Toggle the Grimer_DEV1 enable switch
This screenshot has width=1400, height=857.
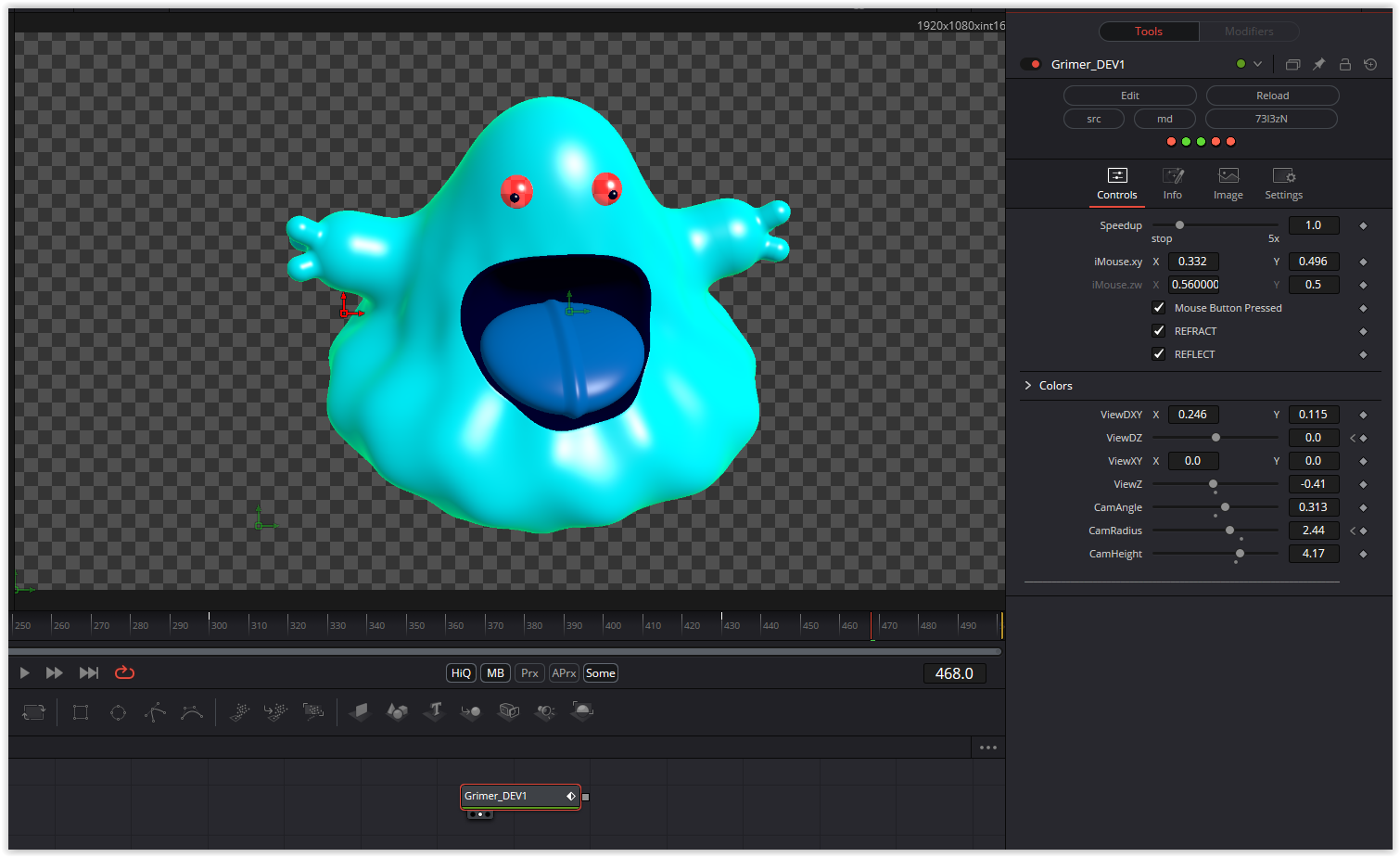[1031, 64]
